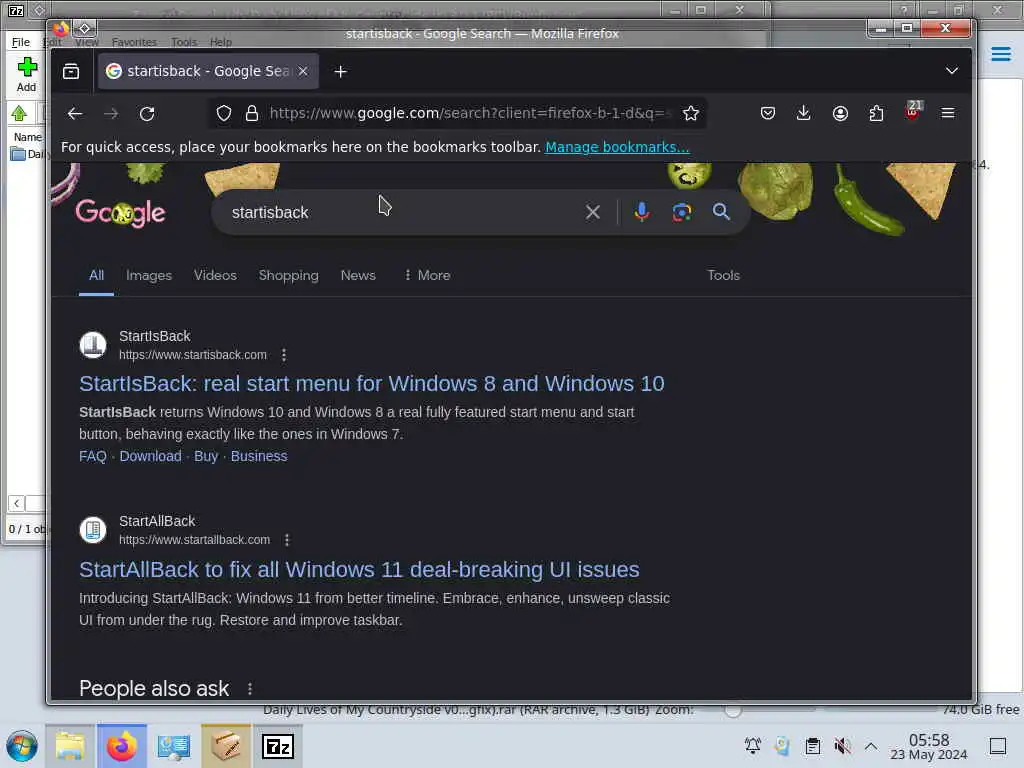1024x768 pixels.
Task: Switch to Images results tab
Action: pos(149,276)
